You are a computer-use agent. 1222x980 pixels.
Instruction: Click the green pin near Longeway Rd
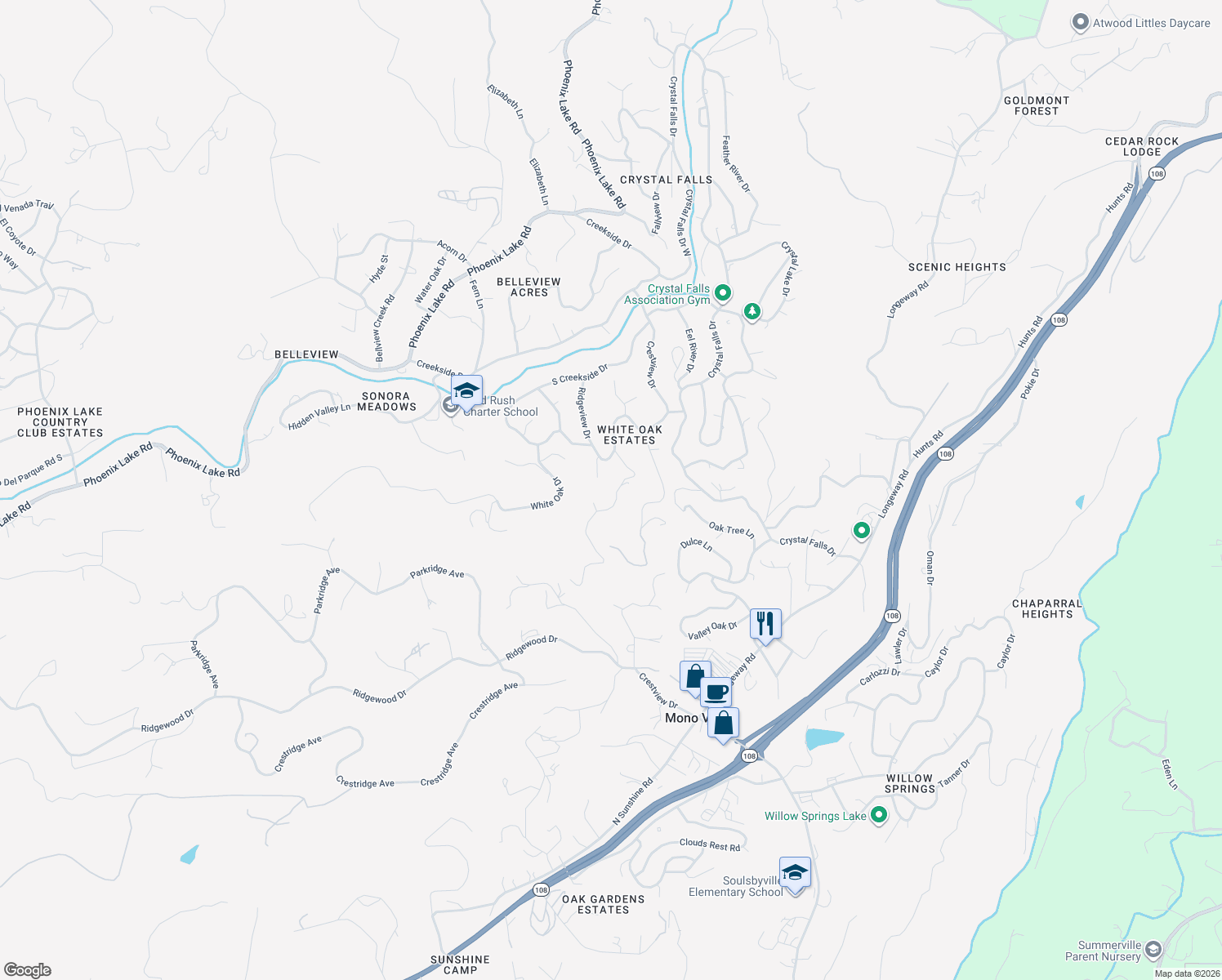861,532
